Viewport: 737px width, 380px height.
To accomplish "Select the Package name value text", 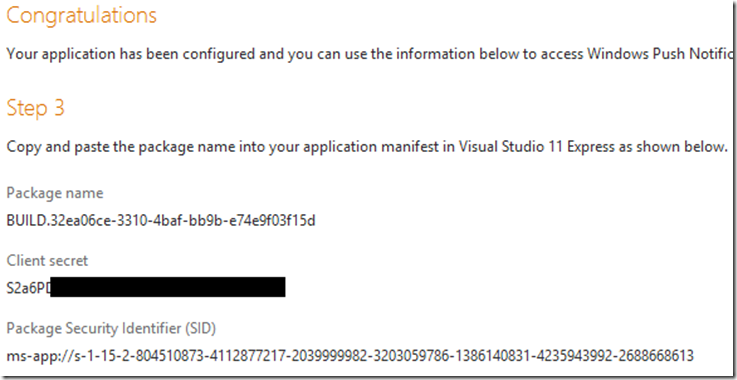I will pyautogui.click(x=161, y=220).
